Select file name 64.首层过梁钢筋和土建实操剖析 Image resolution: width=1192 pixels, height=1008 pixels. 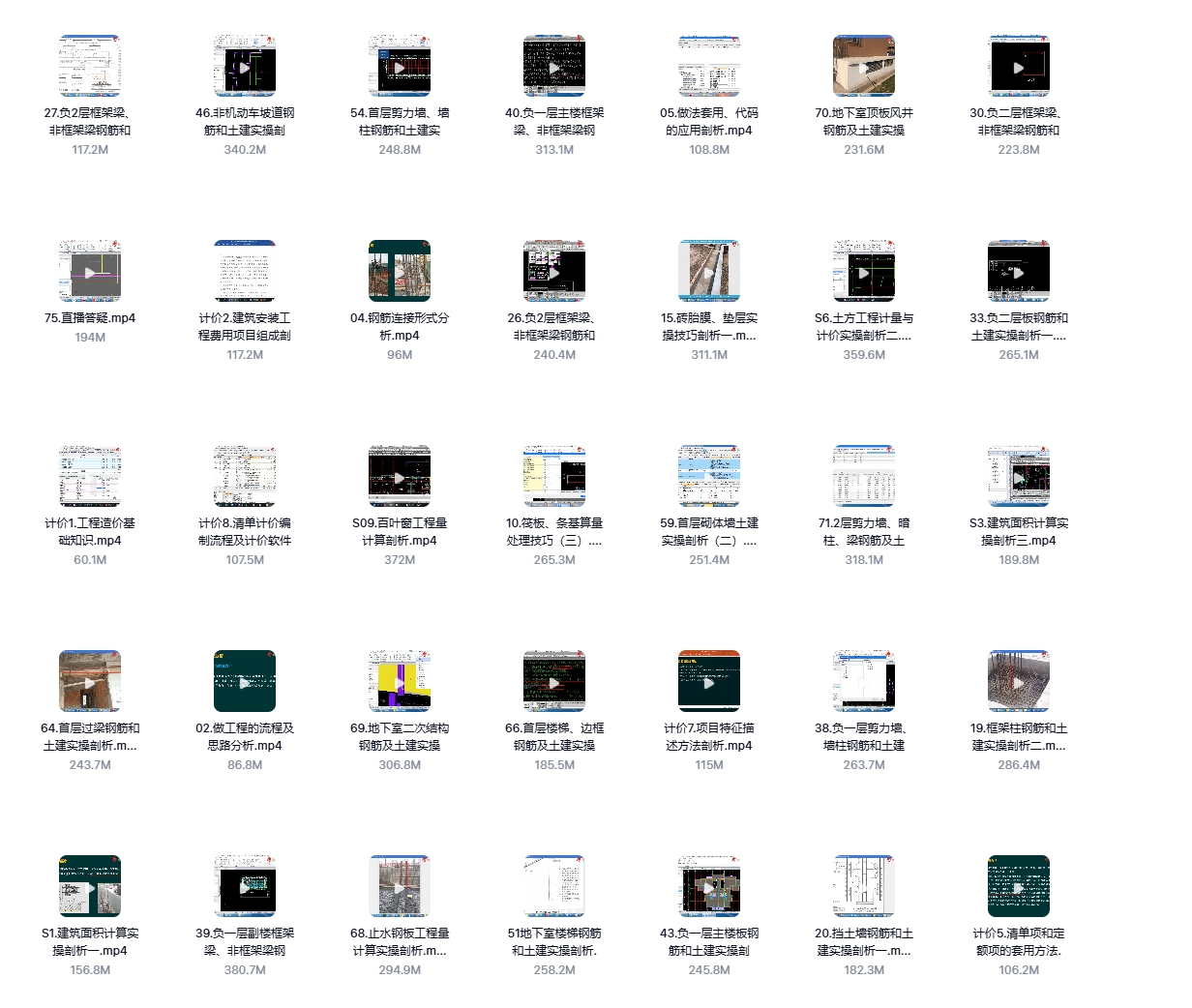[90, 737]
